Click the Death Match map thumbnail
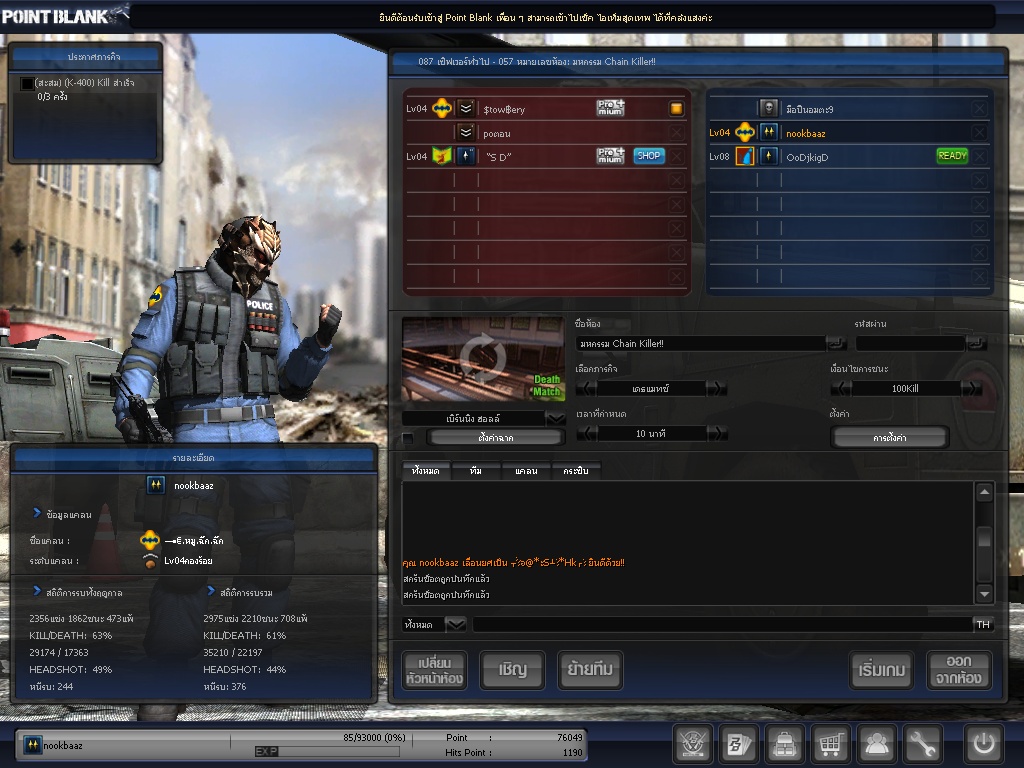Screen dimensions: 1024x768 tap(483, 359)
